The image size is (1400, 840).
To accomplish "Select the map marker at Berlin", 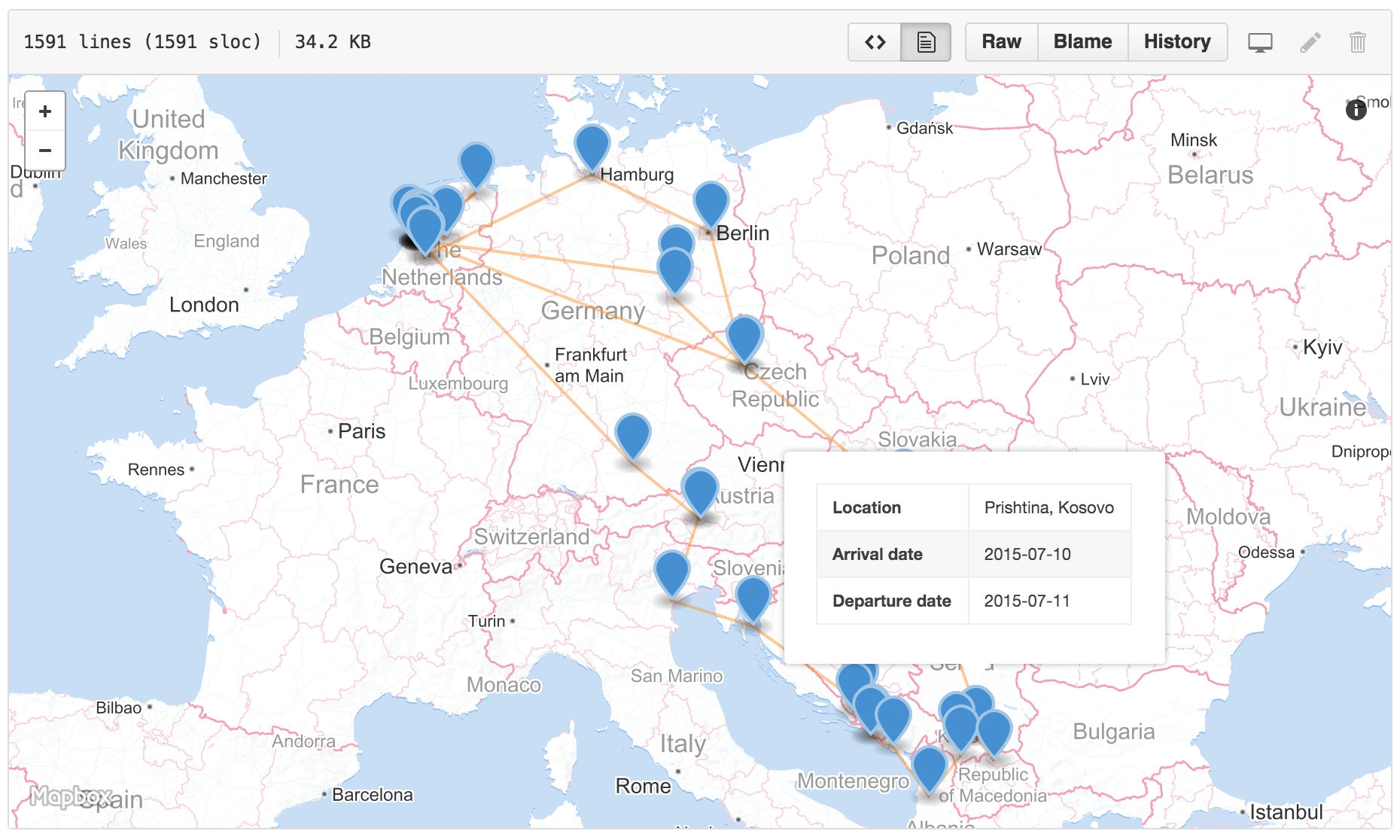I will [x=711, y=203].
